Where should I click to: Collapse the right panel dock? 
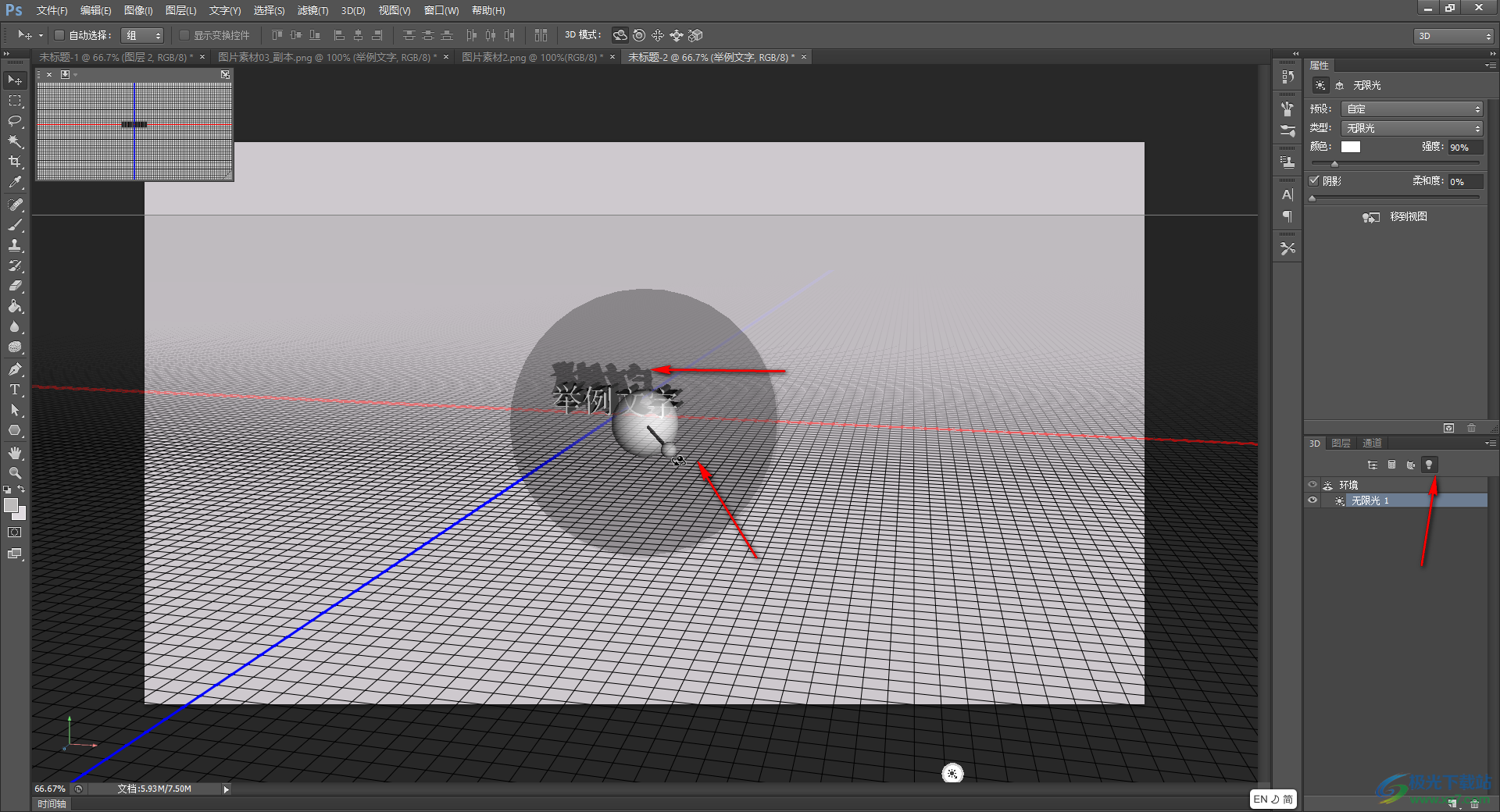tap(1491, 54)
